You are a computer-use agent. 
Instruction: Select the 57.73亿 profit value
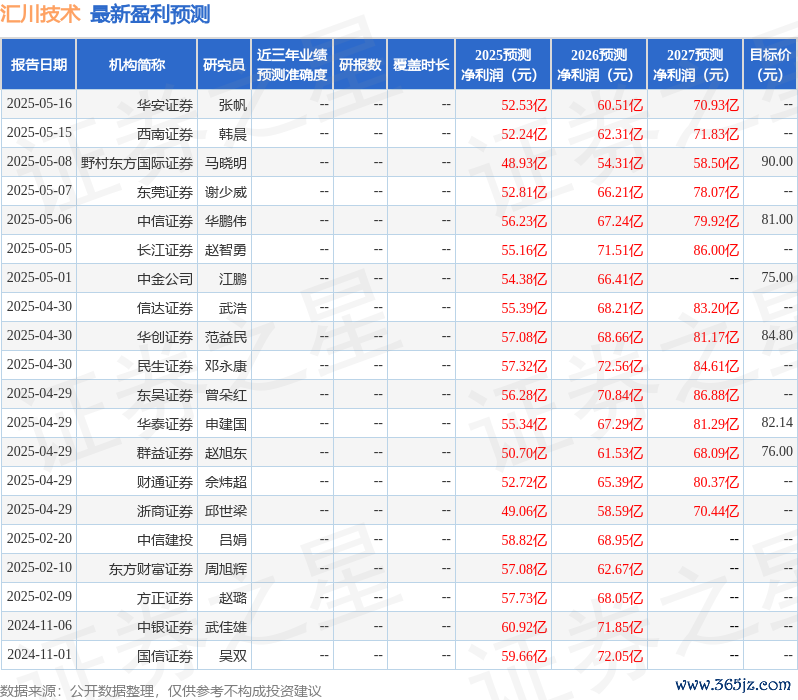(x=524, y=599)
